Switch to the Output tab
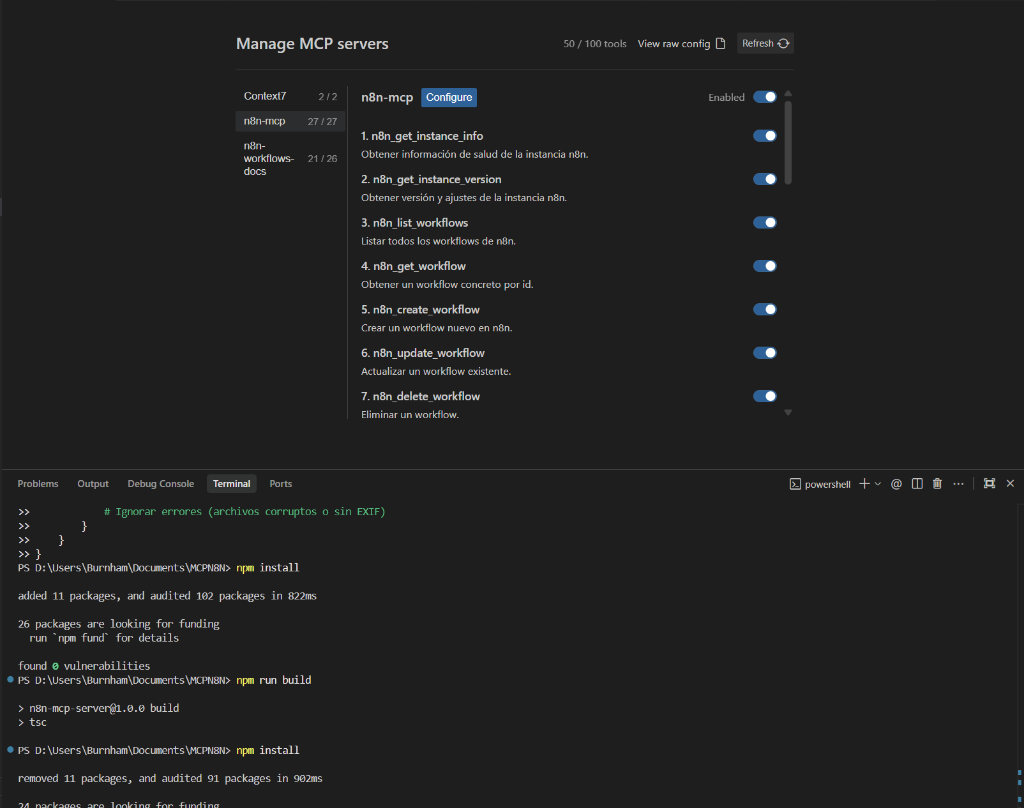The image size is (1024, 808). (x=93, y=484)
